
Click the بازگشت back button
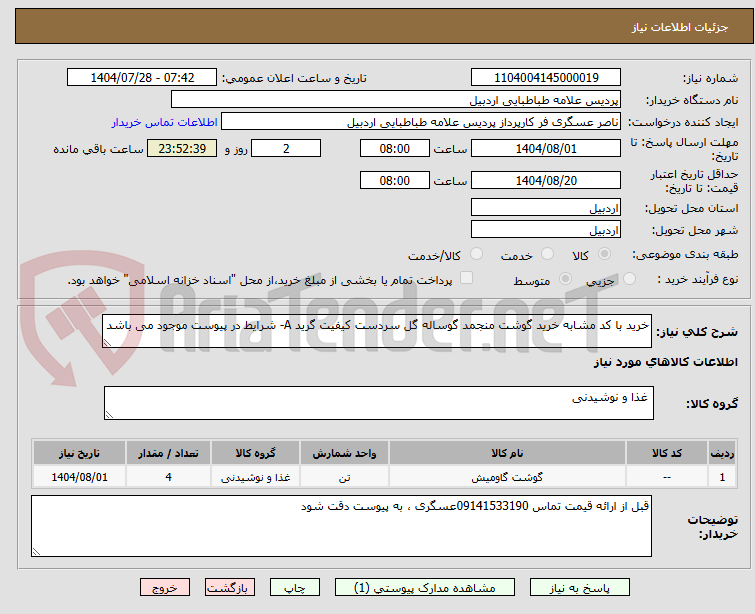[230, 588]
